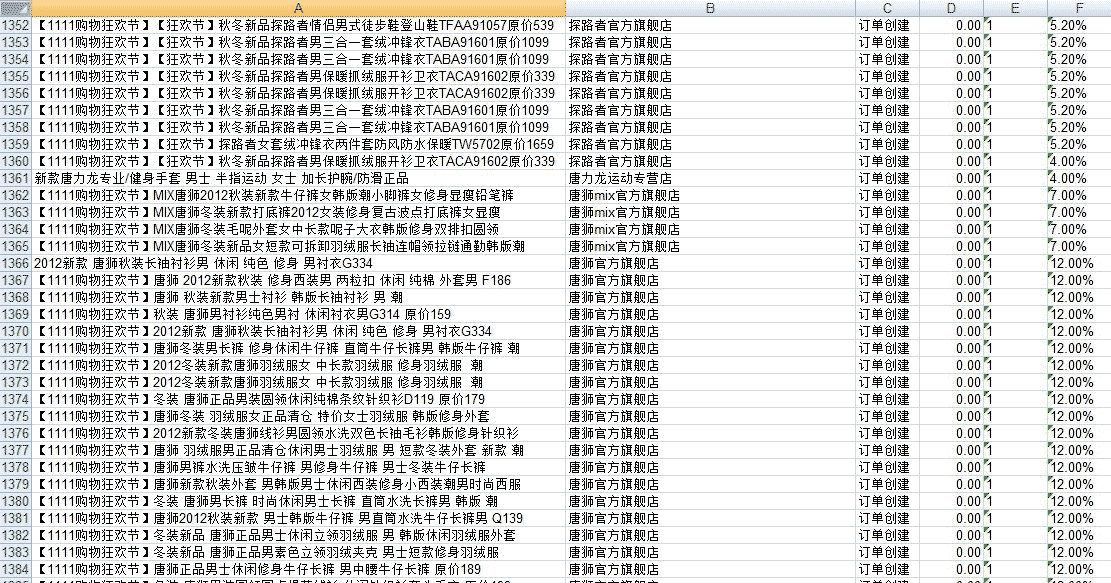The width and height of the screenshot is (1111, 583).
Task: Click the select-all corner box
Action: click(x=16, y=8)
